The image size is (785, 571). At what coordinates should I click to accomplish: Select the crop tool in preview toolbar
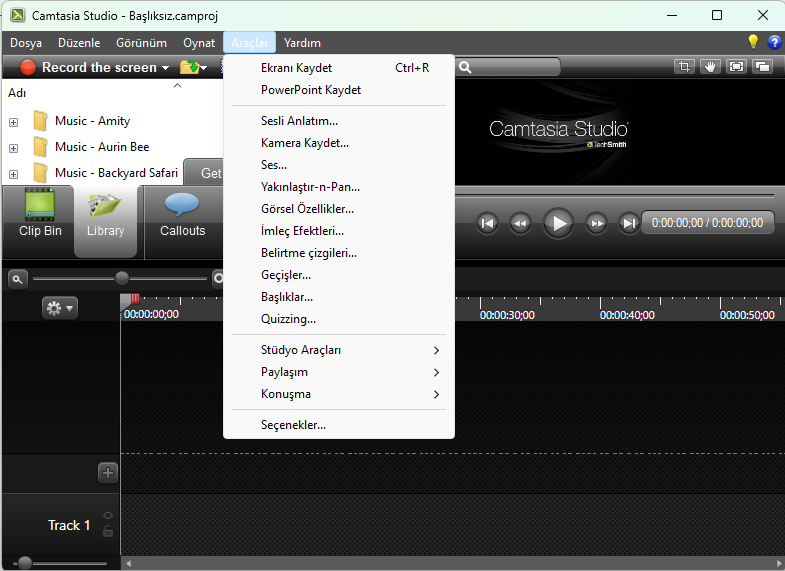684,67
